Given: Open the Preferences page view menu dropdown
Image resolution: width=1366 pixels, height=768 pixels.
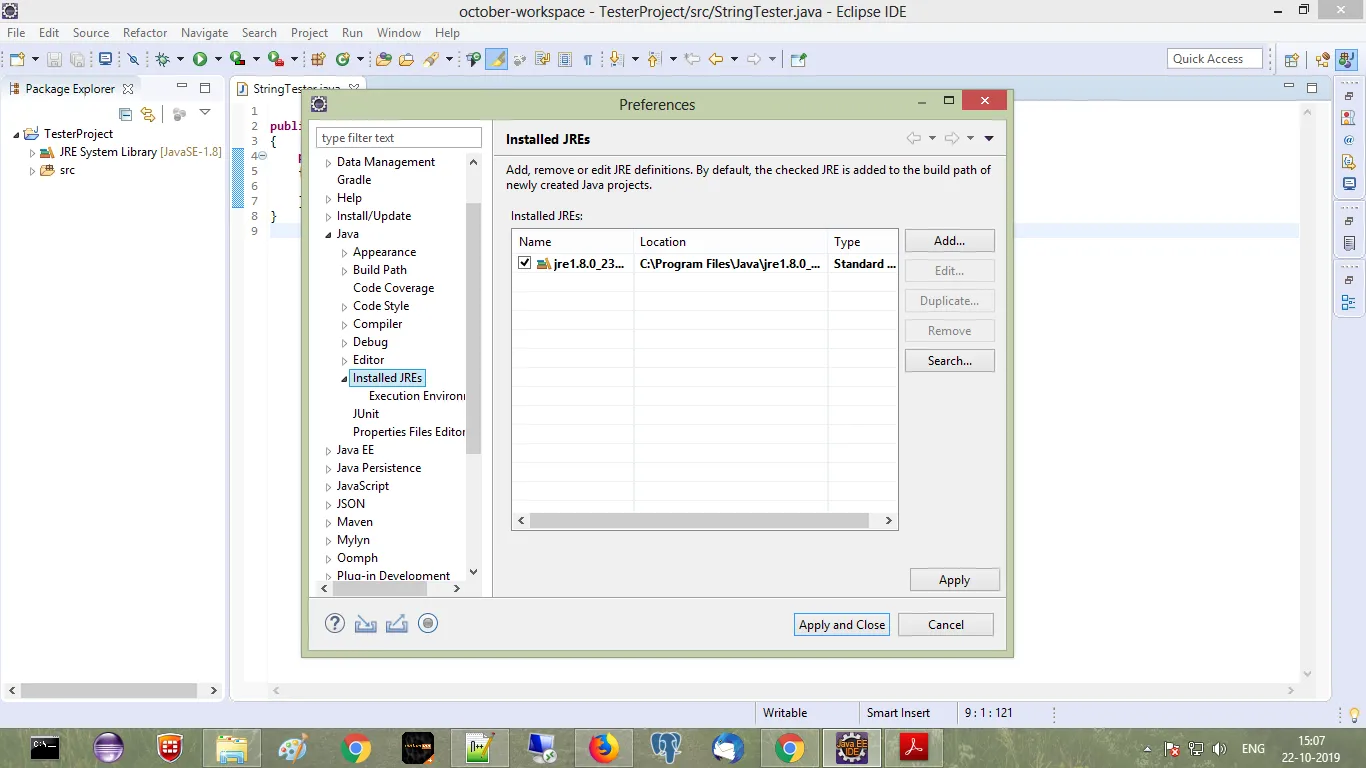Looking at the screenshot, I should tap(989, 139).
